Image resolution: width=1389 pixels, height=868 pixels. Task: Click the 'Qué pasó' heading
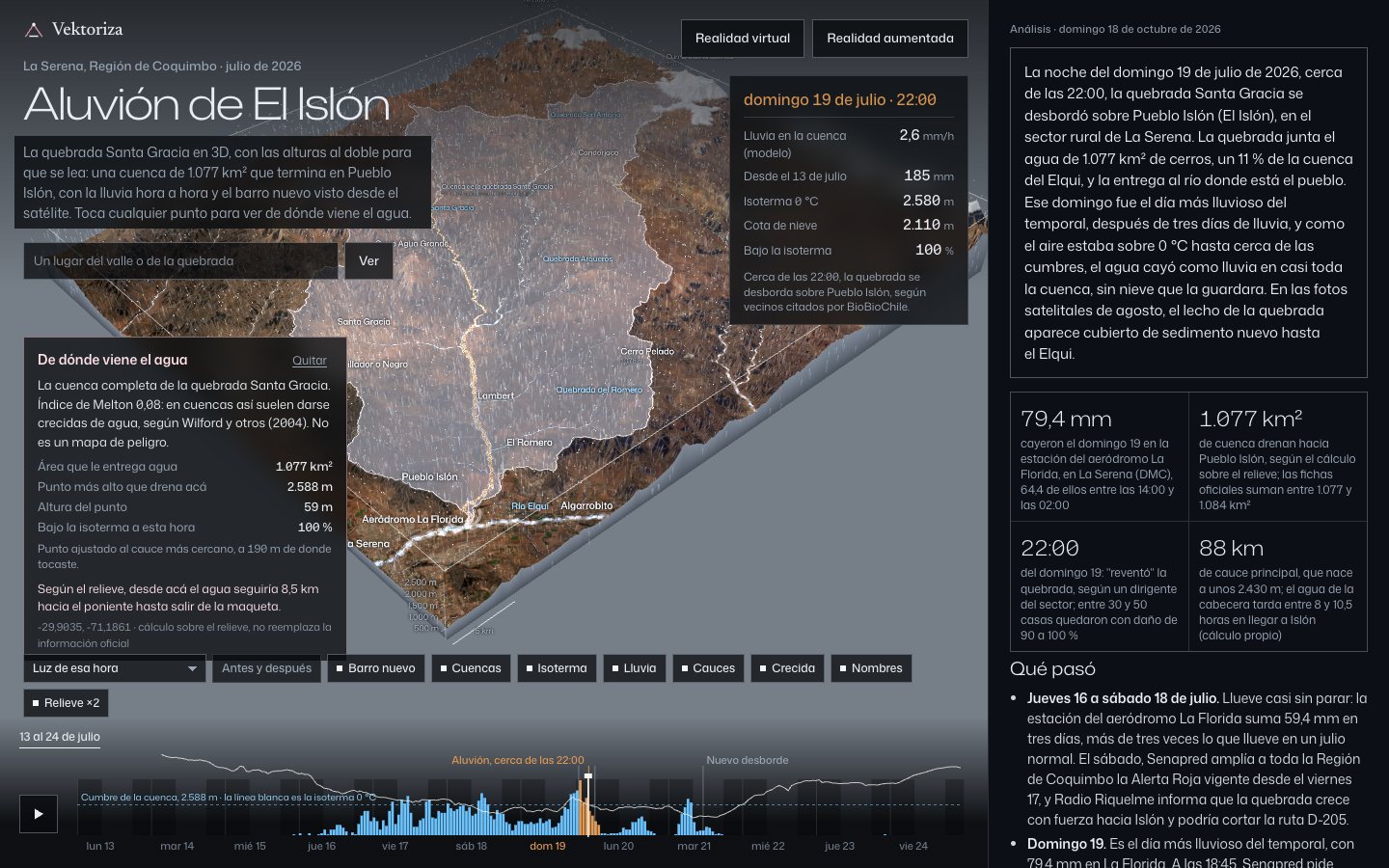(x=1052, y=669)
